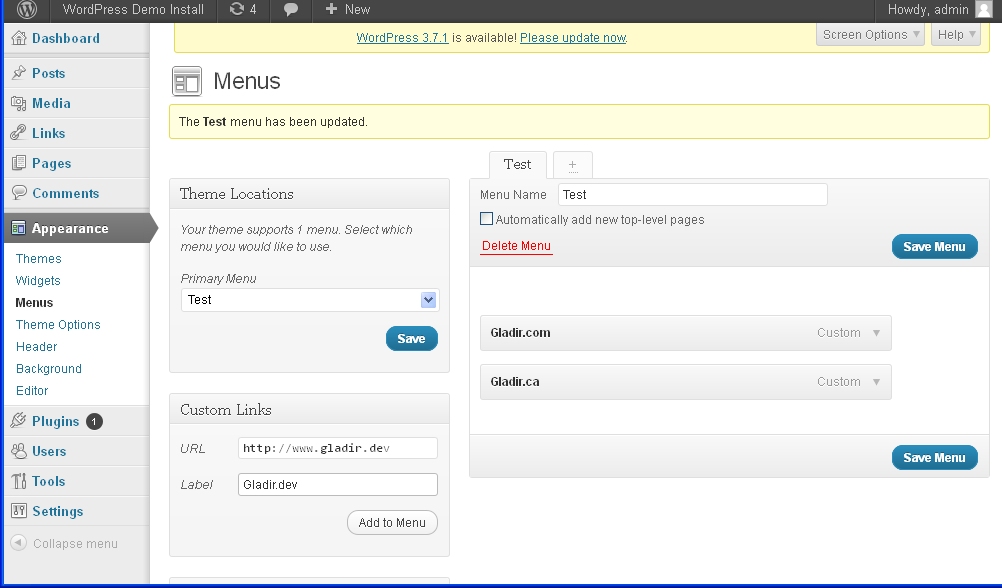Click the comments bubble in admin bar
Screen dimensions: 1002x588
point(291,10)
